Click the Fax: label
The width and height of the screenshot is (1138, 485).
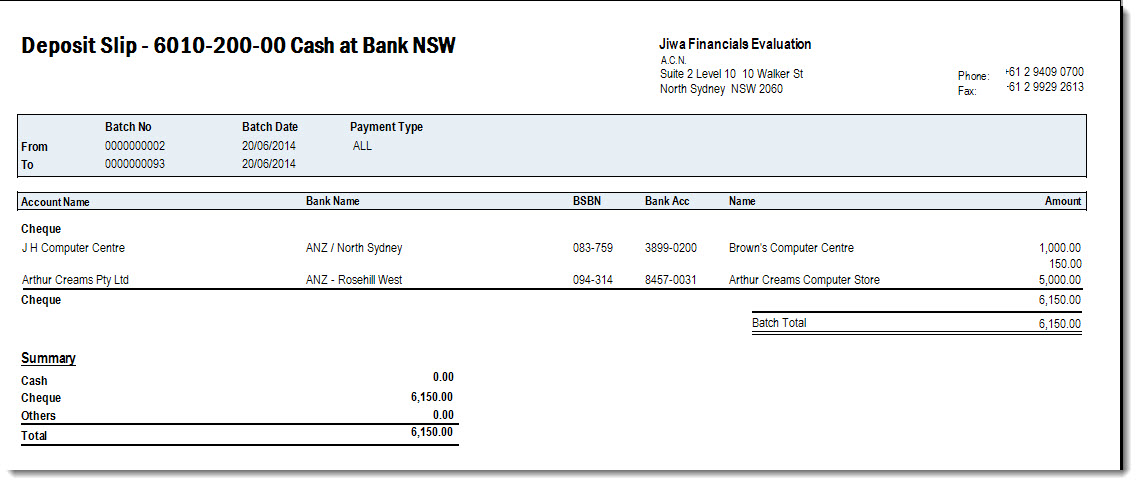pos(967,91)
